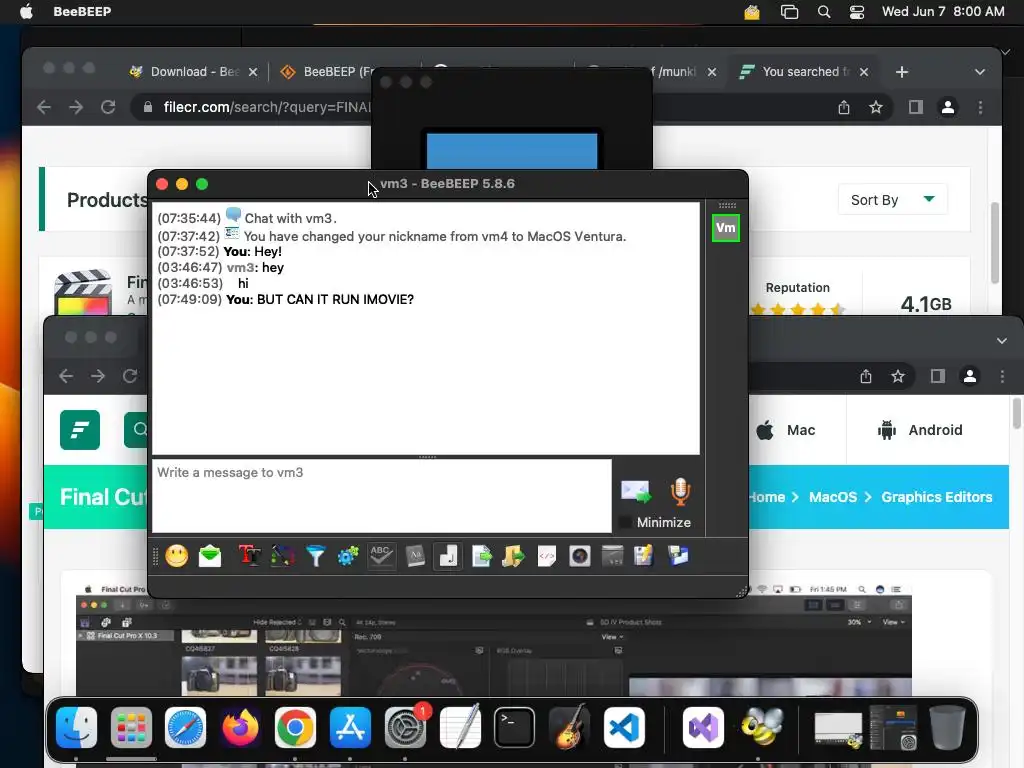Click the send folder icon with green arrow

[513, 556]
